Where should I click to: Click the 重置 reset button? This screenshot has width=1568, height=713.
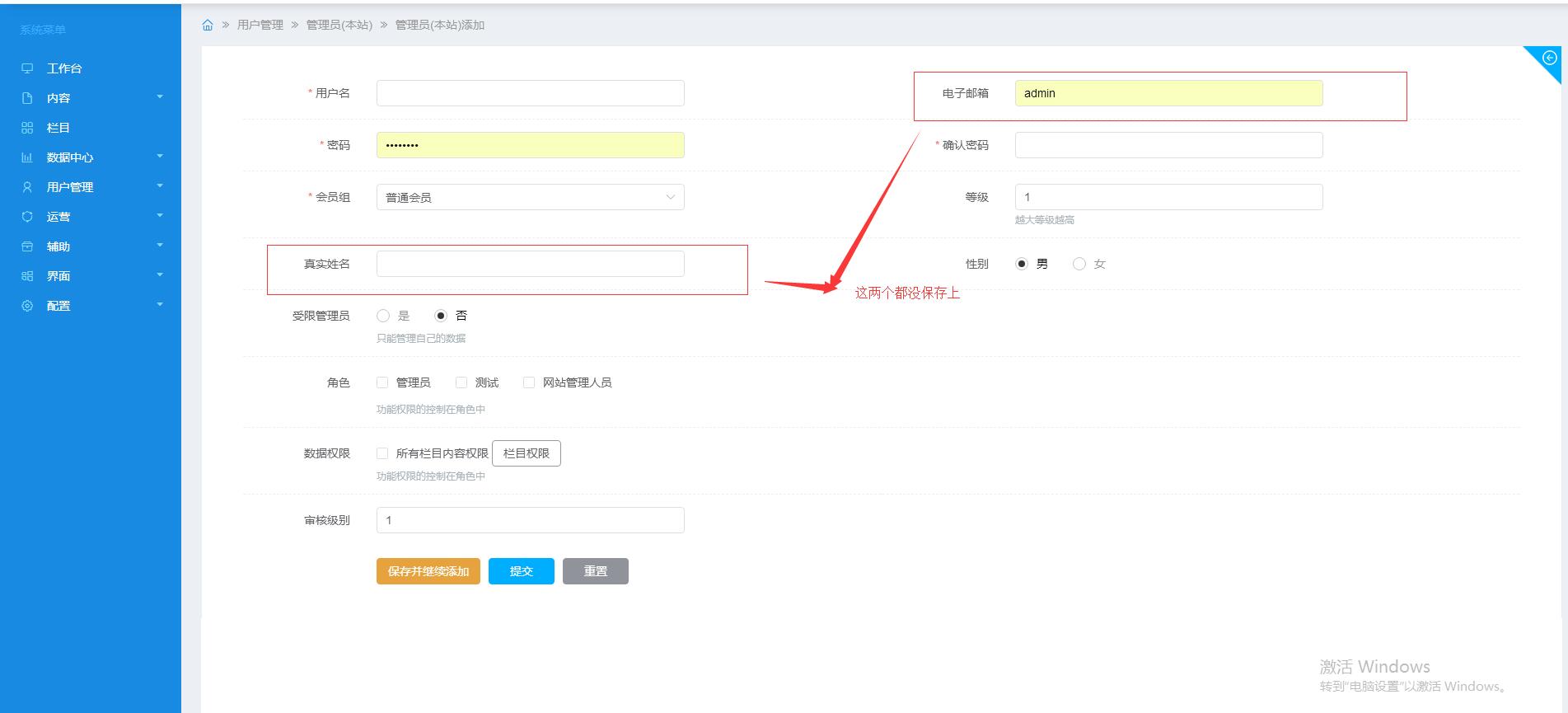click(x=596, y=571)
